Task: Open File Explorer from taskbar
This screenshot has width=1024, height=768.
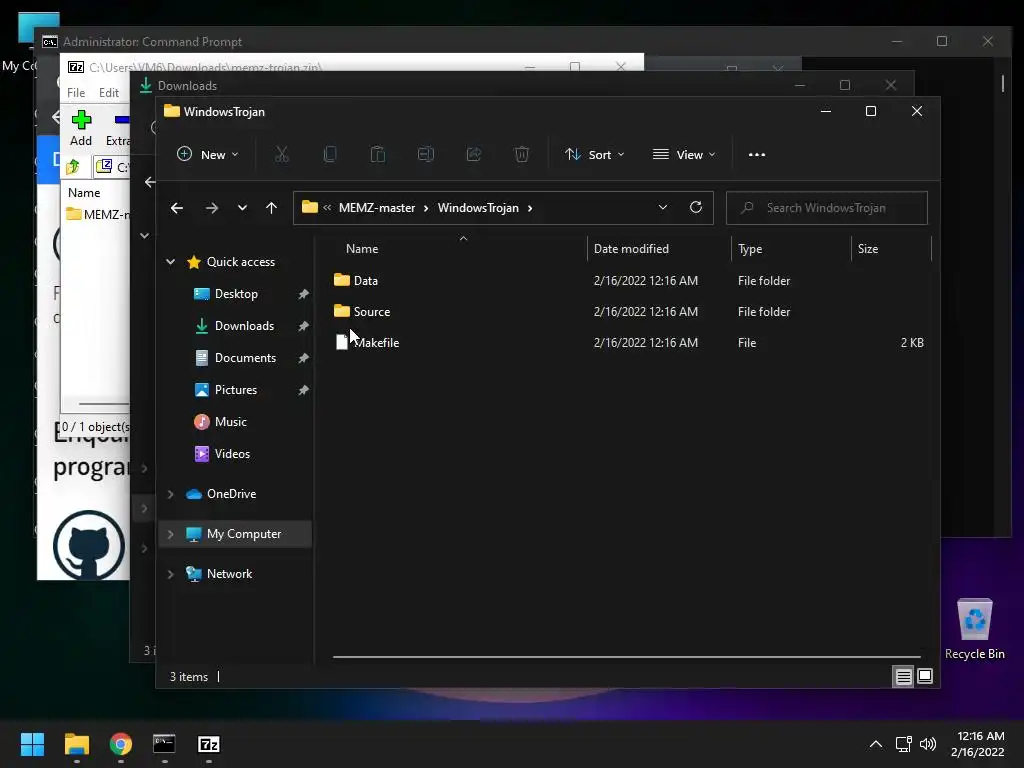Action: pyautogui.click(x=76, y=744)
